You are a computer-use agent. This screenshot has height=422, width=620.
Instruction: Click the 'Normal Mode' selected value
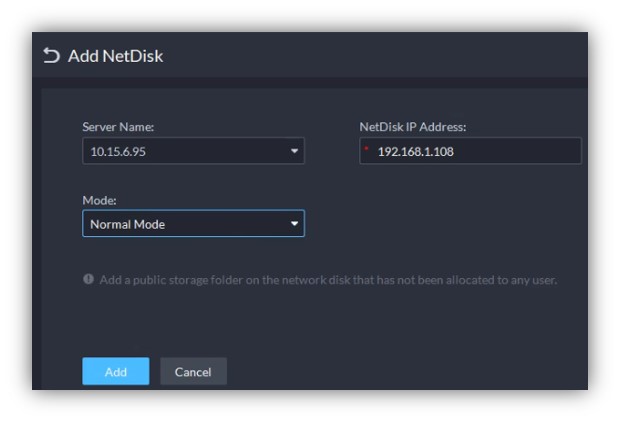(x=128, y=224)
